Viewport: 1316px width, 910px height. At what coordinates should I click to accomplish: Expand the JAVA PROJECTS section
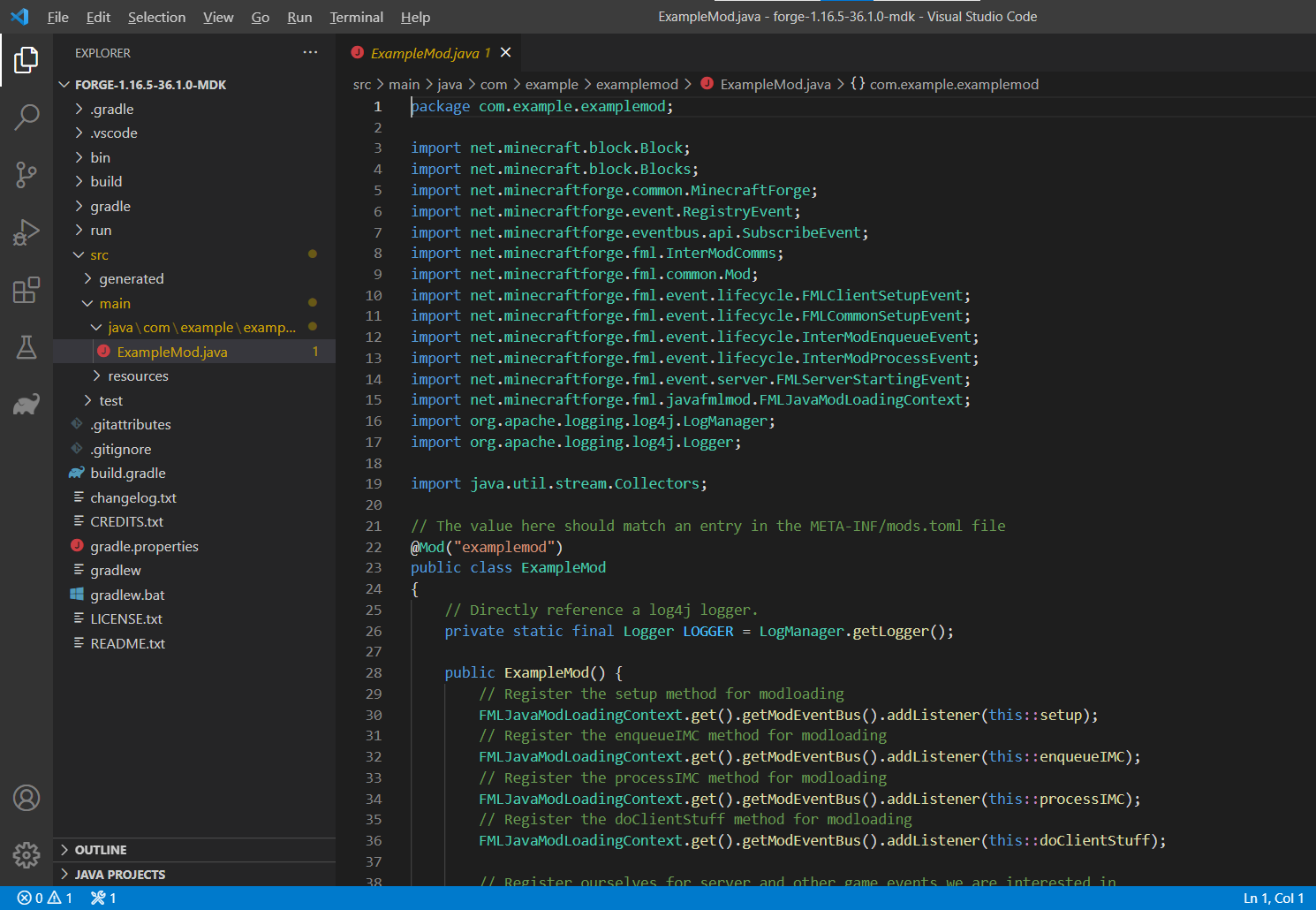click(119, 875)
